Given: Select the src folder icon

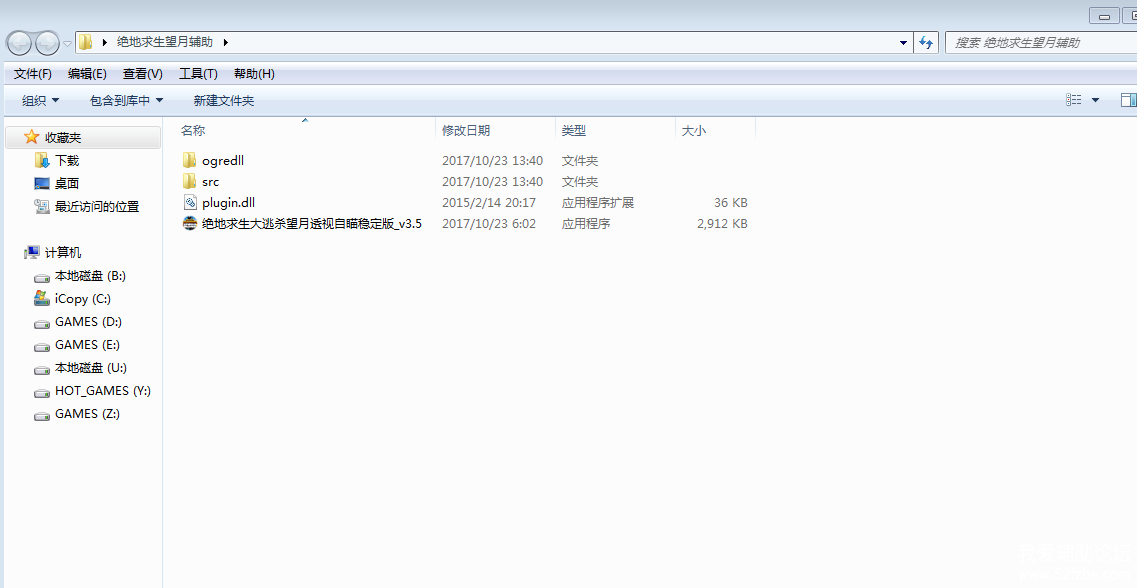Looking at the screenshot, I should coord(189,181).
